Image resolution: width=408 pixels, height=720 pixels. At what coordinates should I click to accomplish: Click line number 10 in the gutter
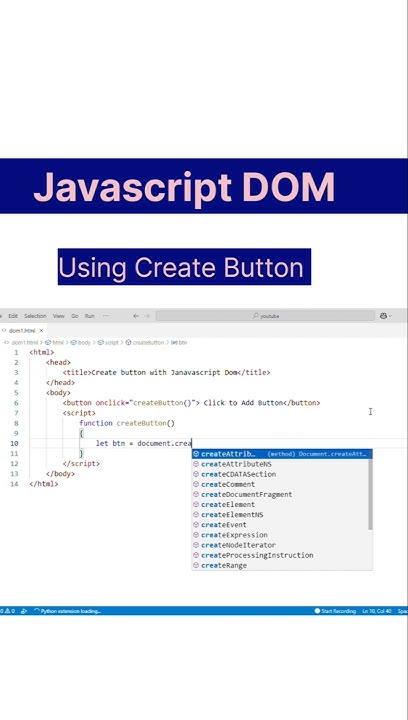(14, 444)
